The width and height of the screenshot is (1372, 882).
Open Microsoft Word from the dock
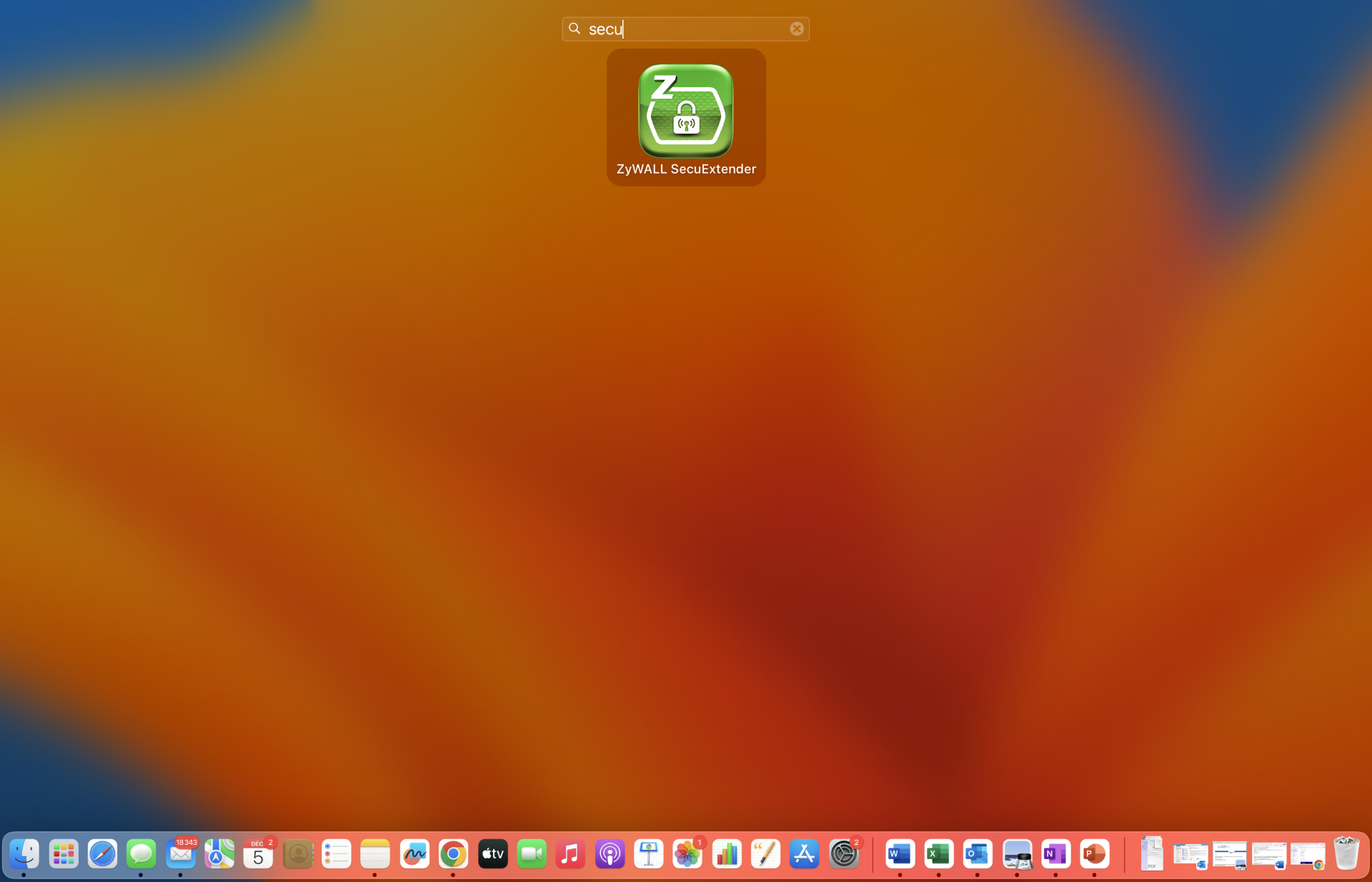pos(900,853)
